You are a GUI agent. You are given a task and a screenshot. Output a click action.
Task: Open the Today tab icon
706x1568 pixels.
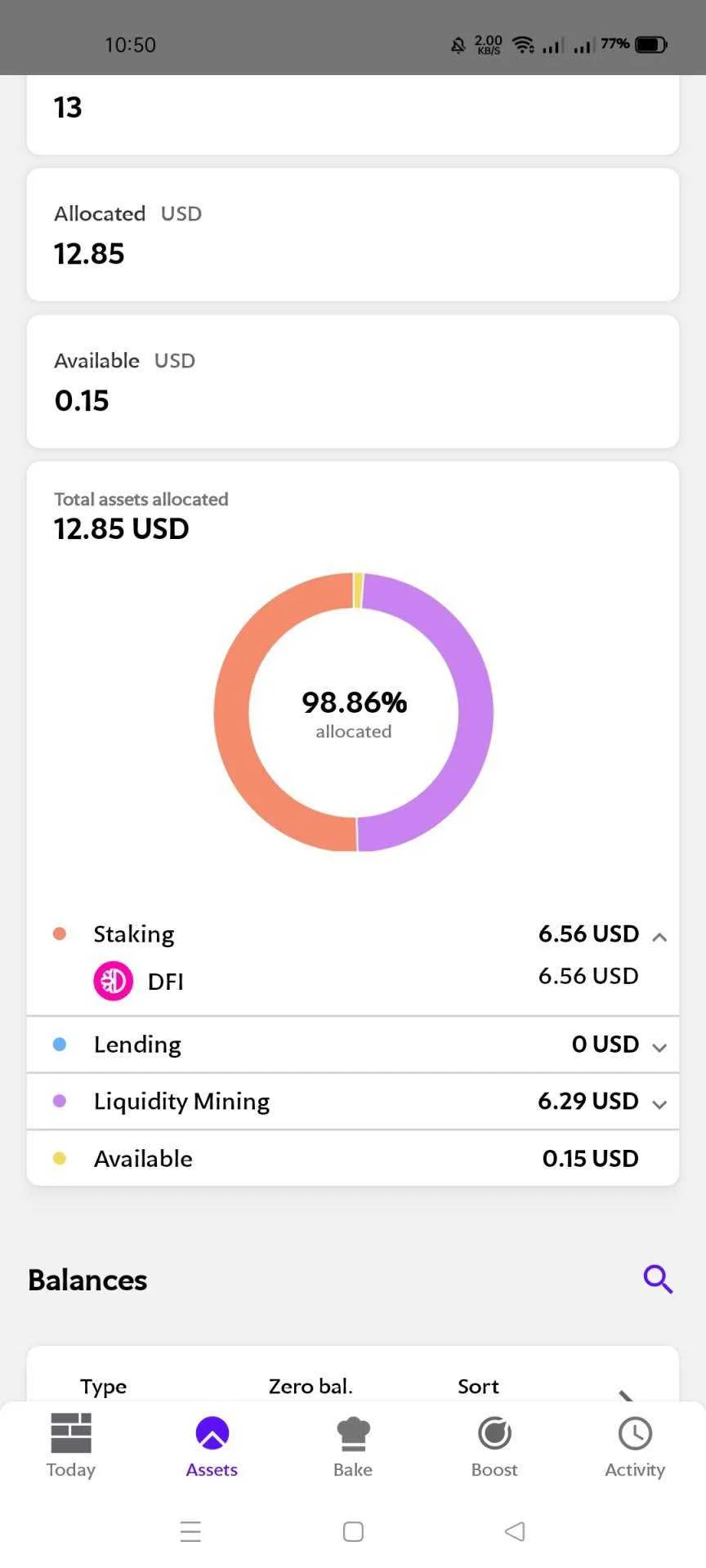click(x=71, y=1433)
